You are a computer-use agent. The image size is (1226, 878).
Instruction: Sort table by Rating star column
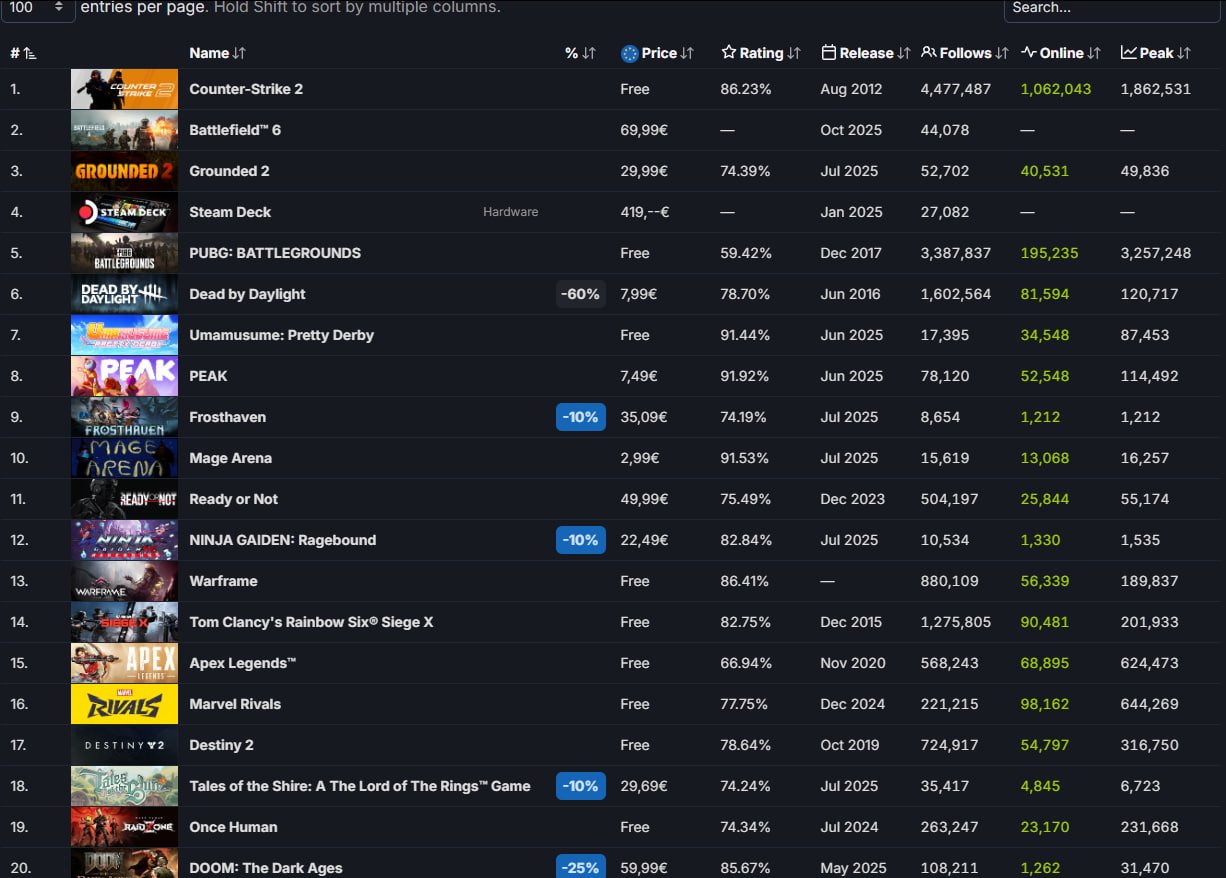click(760, 53)
